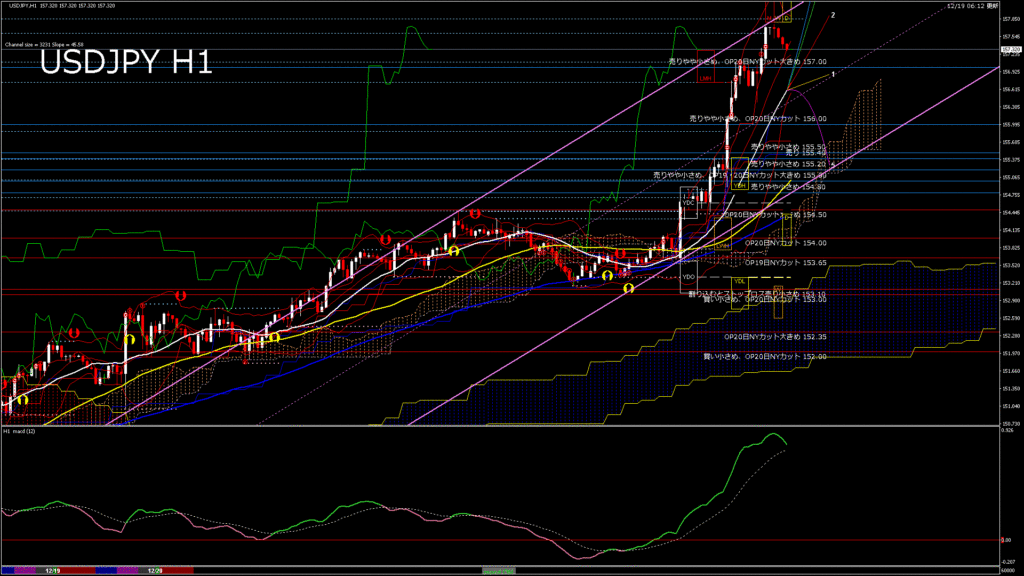Select projection line label 2

pos(834,16)
